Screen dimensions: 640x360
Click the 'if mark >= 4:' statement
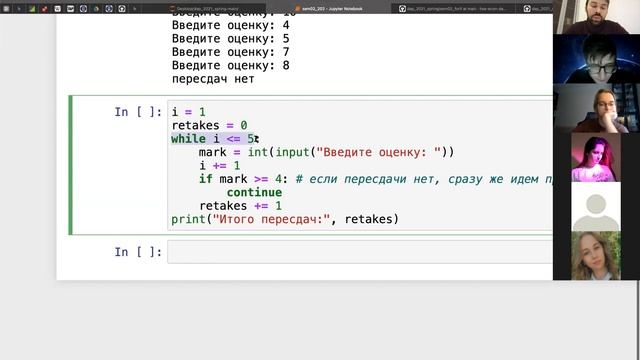[243, 179]
